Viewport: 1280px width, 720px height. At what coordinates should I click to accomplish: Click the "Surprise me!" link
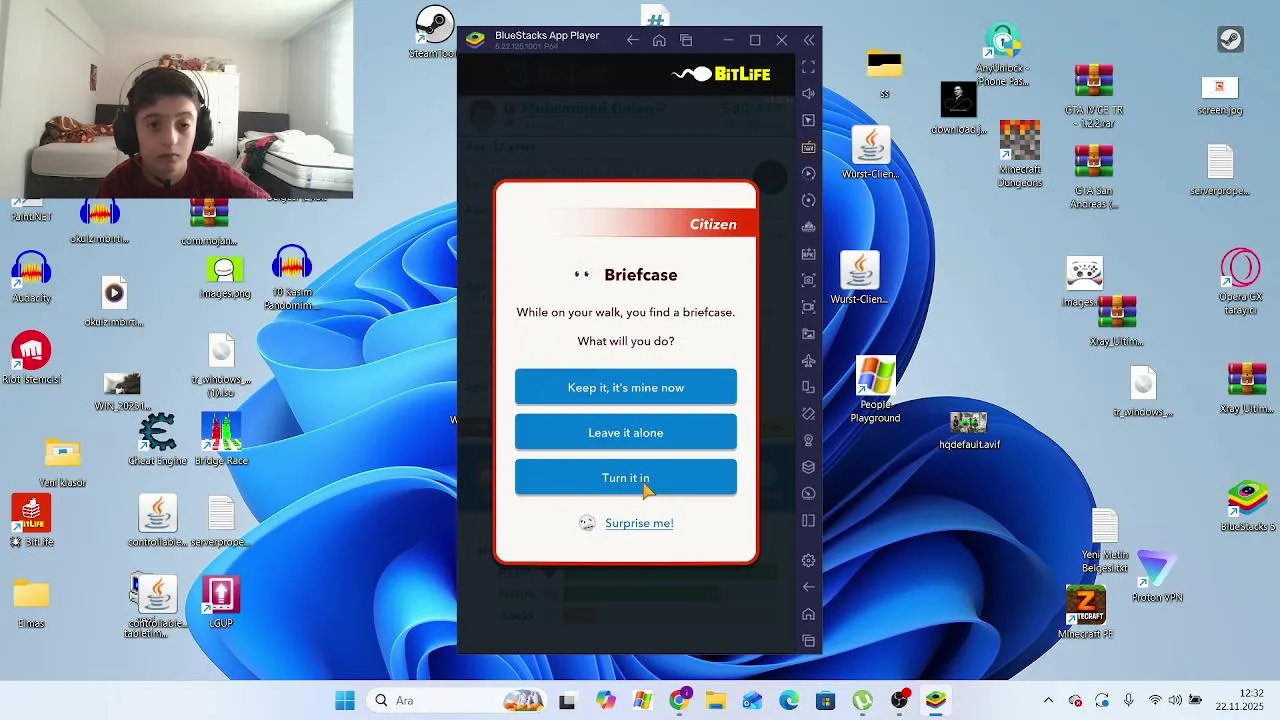coord(639,523)
